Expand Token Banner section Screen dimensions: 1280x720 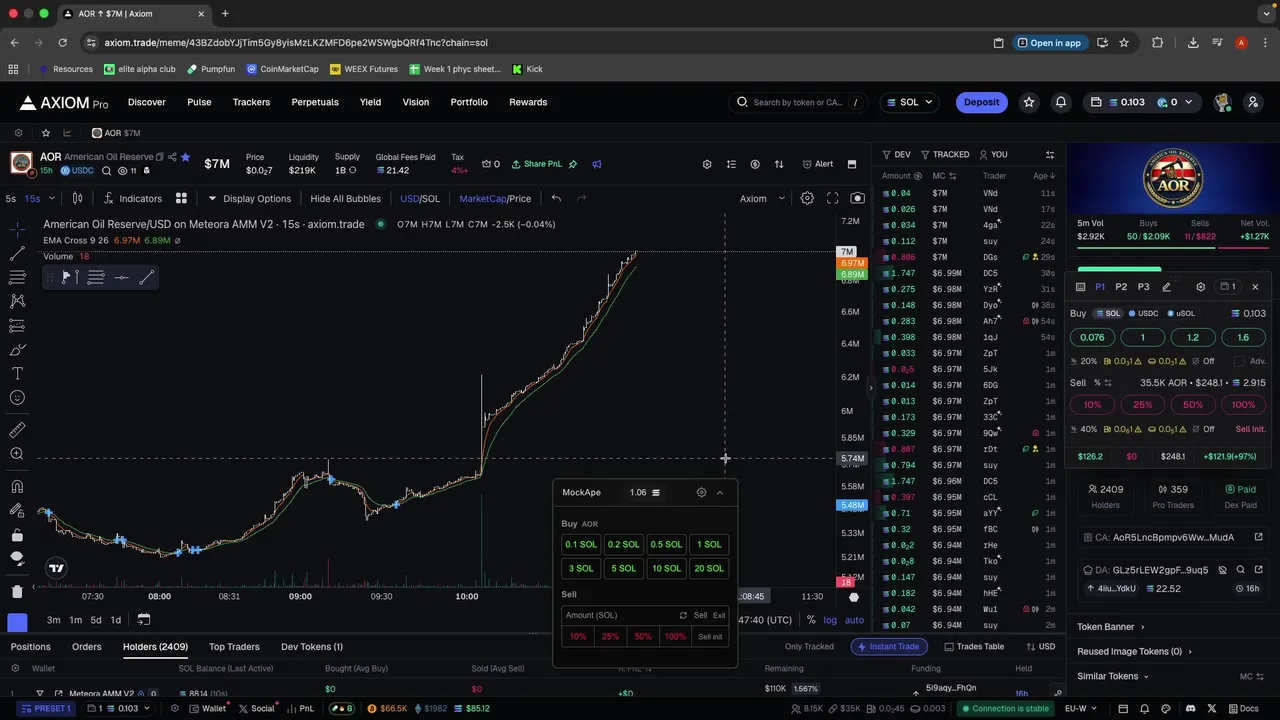1111,627
